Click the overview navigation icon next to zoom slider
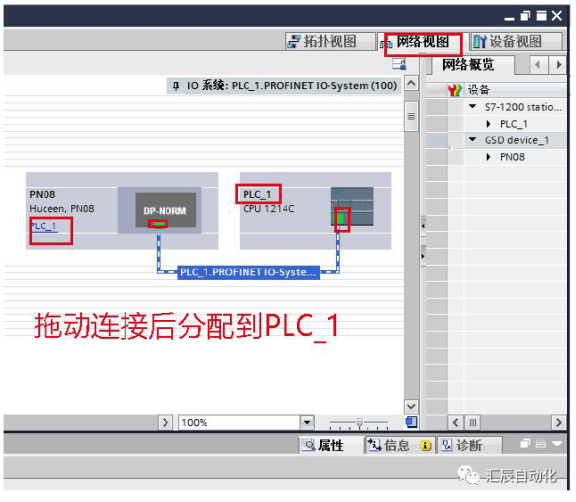 (411, 422)
